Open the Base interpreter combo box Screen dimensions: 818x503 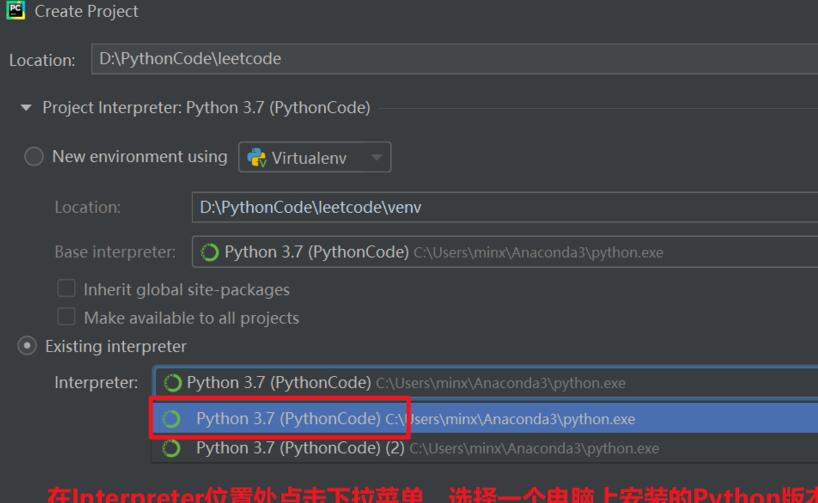[504, 252]
